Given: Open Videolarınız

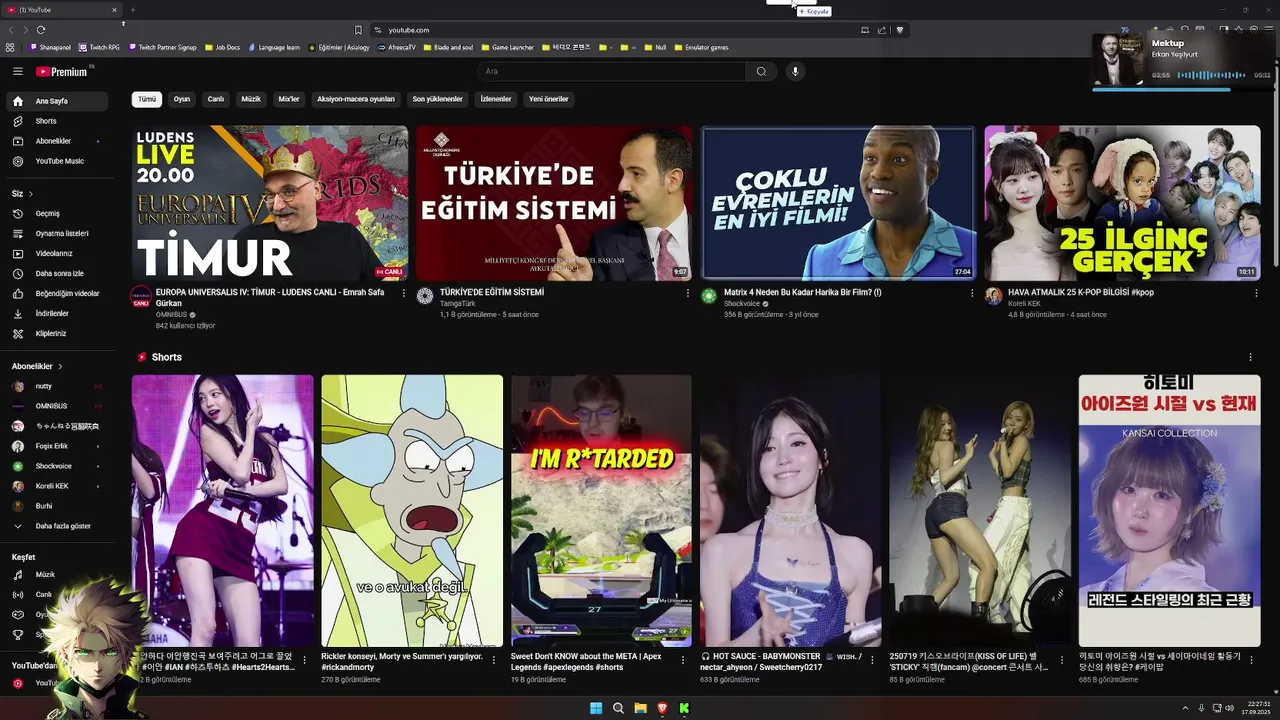Looking at the screenshot, I should [x=56, y=253].
